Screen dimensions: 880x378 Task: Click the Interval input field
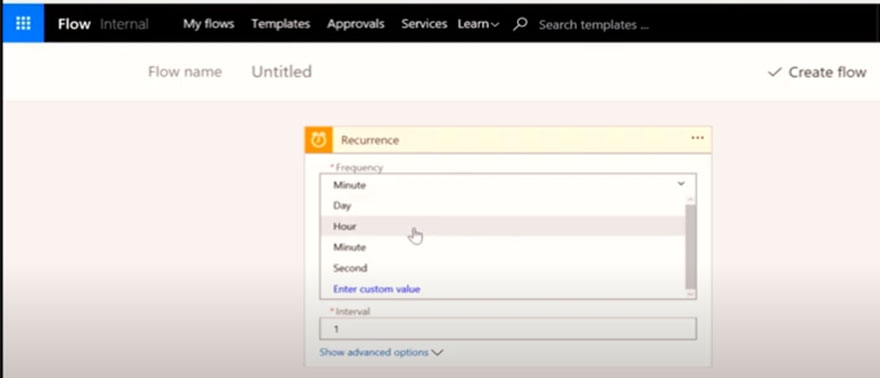pos(508,329)
